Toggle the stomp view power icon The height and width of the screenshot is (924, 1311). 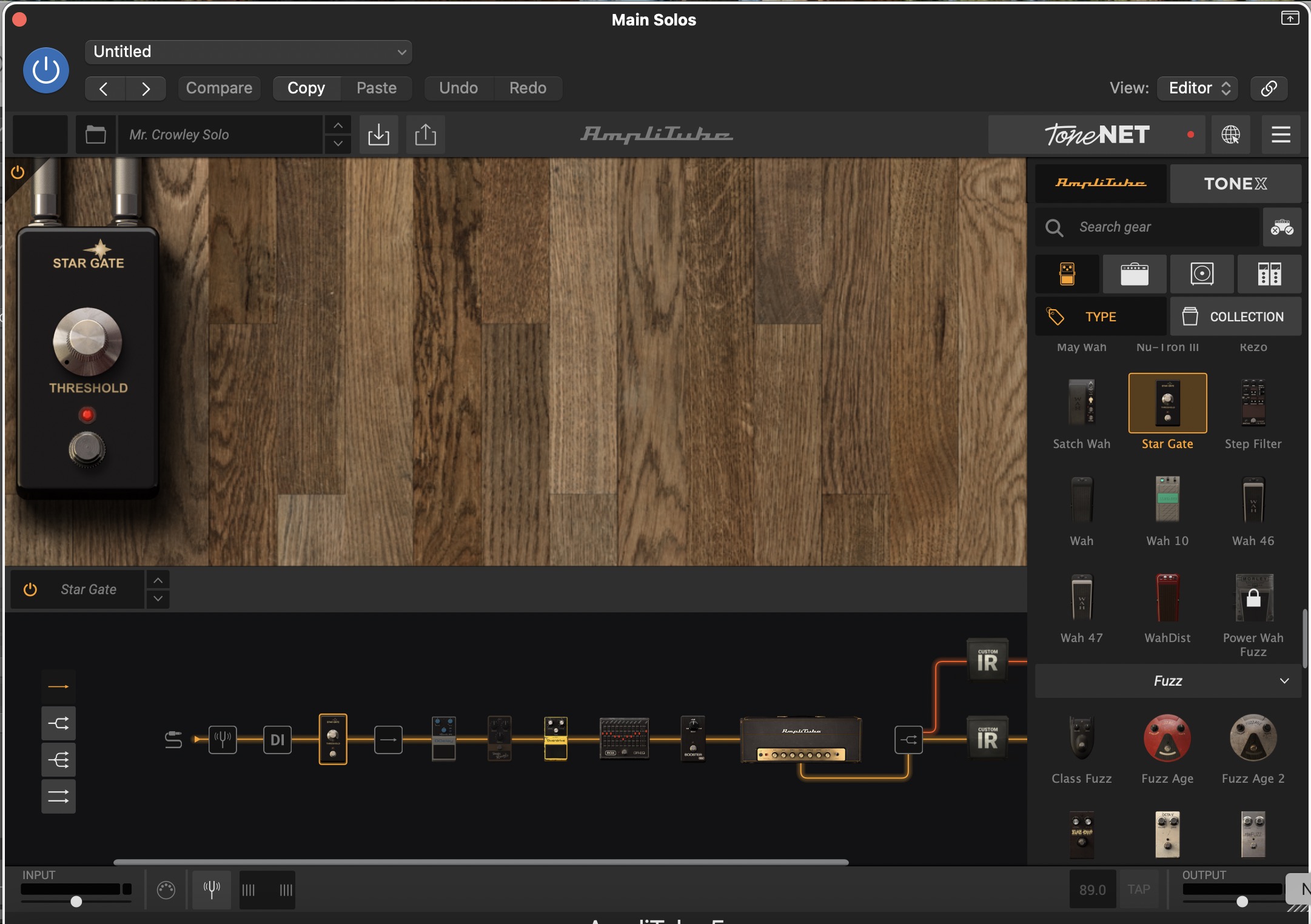18,173
